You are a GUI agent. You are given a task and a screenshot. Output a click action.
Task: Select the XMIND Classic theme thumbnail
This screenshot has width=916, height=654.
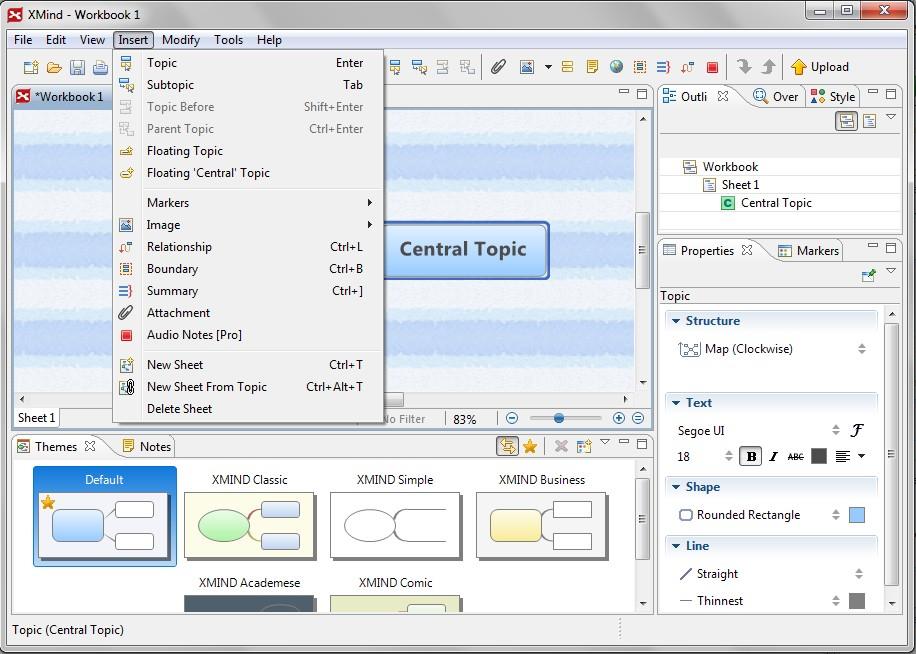pos(249,525)
